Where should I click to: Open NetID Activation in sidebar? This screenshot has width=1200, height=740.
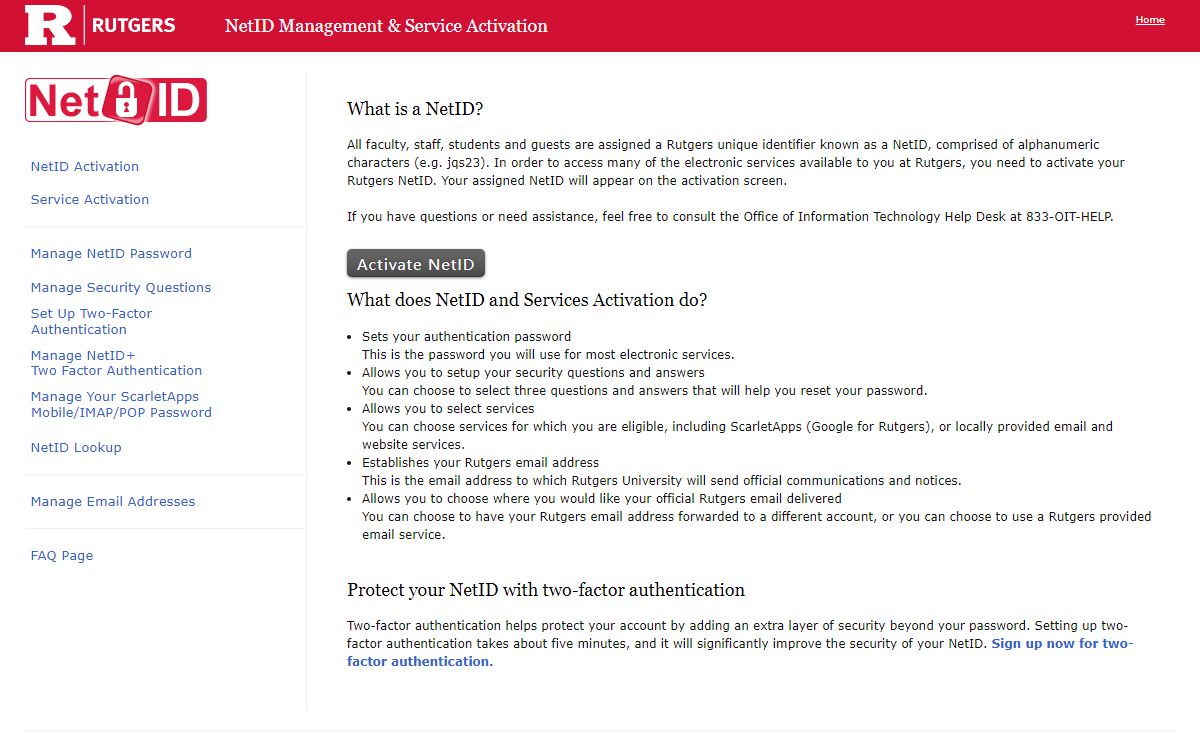[x=85, y=167]
